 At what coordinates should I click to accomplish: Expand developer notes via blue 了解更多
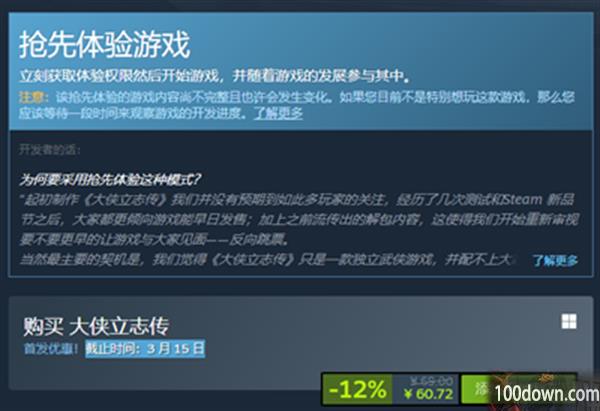point(555,261)
